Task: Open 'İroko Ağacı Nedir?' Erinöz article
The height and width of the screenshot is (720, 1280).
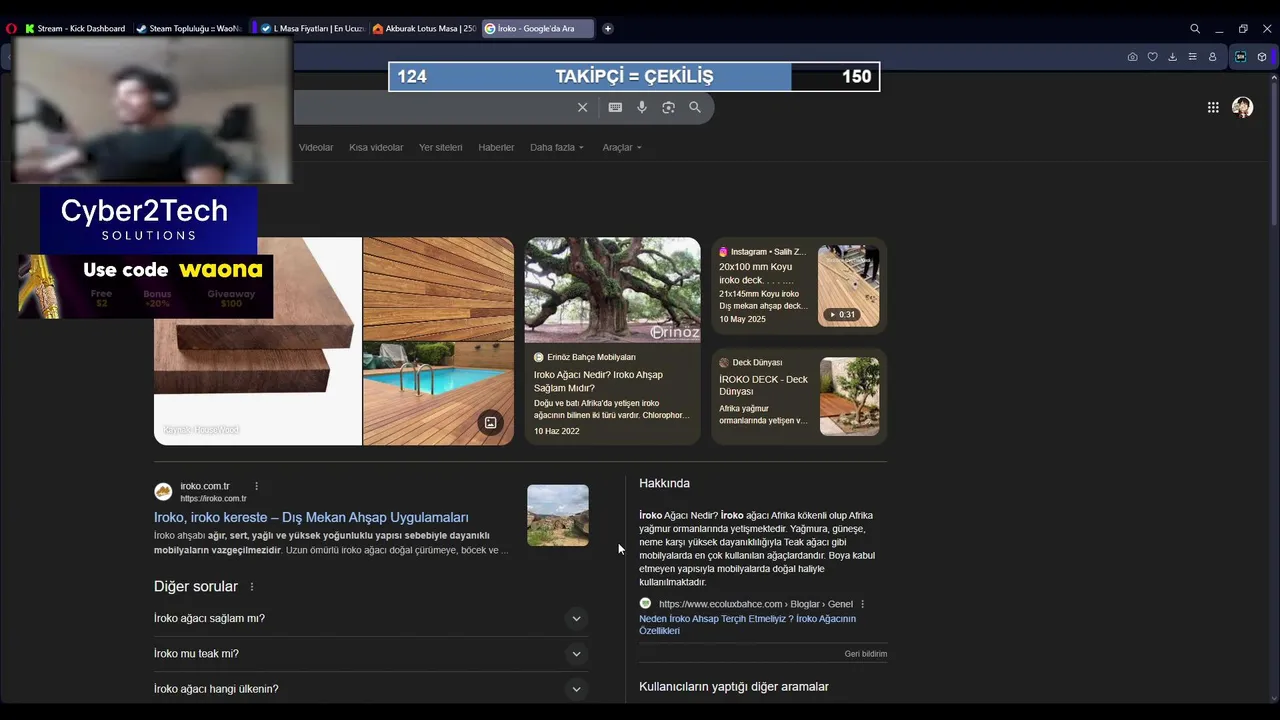Action: coord(598,381)
